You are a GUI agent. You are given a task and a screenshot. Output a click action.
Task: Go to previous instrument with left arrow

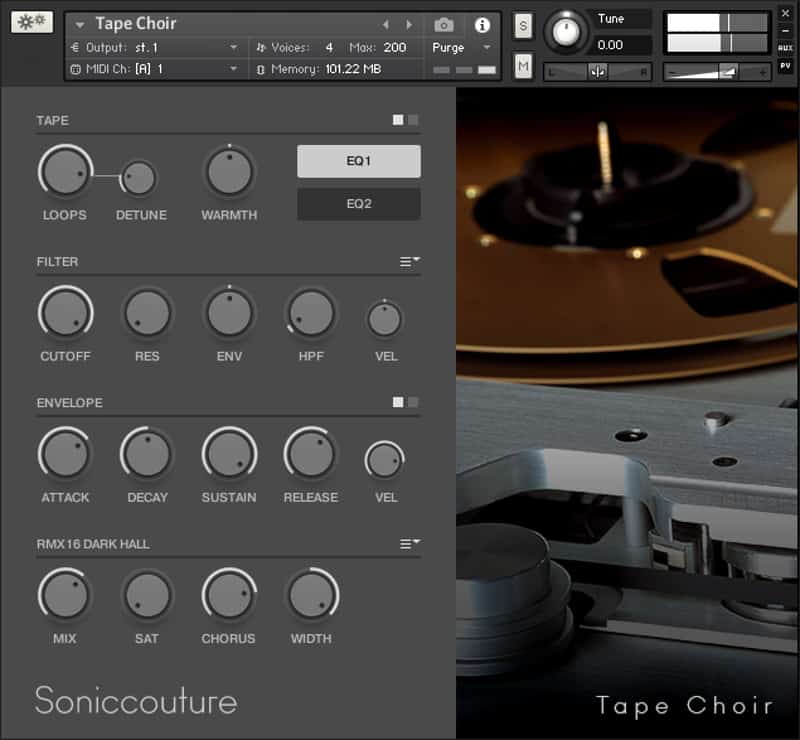click(386, 25)
